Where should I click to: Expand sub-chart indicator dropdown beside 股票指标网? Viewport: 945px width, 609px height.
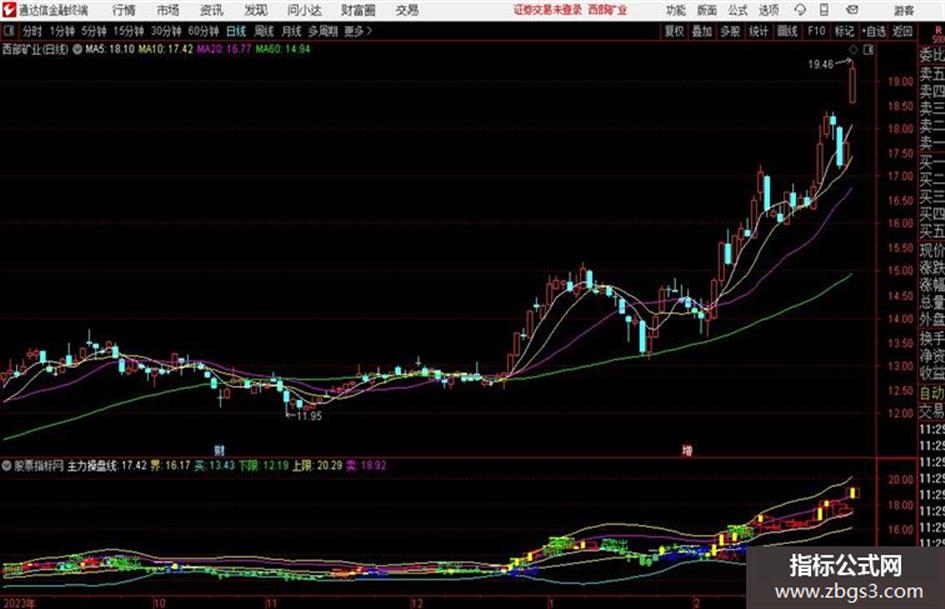(7, 465)
